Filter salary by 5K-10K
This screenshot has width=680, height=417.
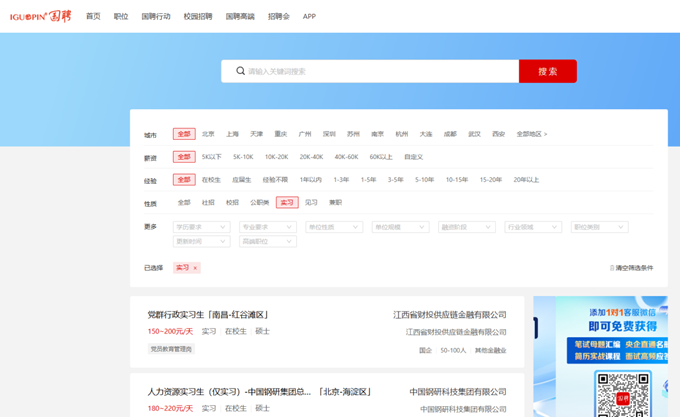point(243,157)
